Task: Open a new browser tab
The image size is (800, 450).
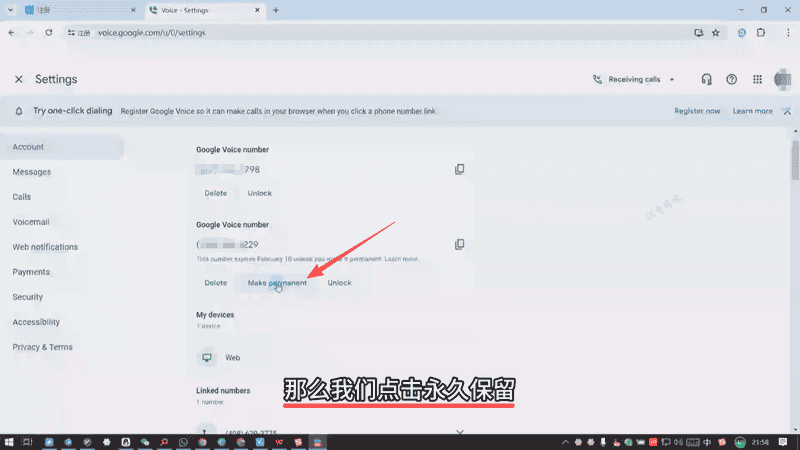Action: 276,10
